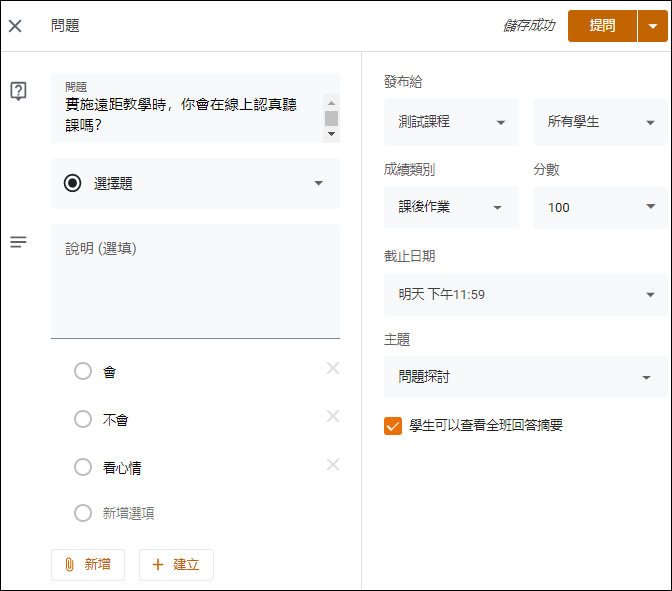The width and height of the screenshot is (672, 591).
Task: Select the radio button for 會
Action: 83,371
